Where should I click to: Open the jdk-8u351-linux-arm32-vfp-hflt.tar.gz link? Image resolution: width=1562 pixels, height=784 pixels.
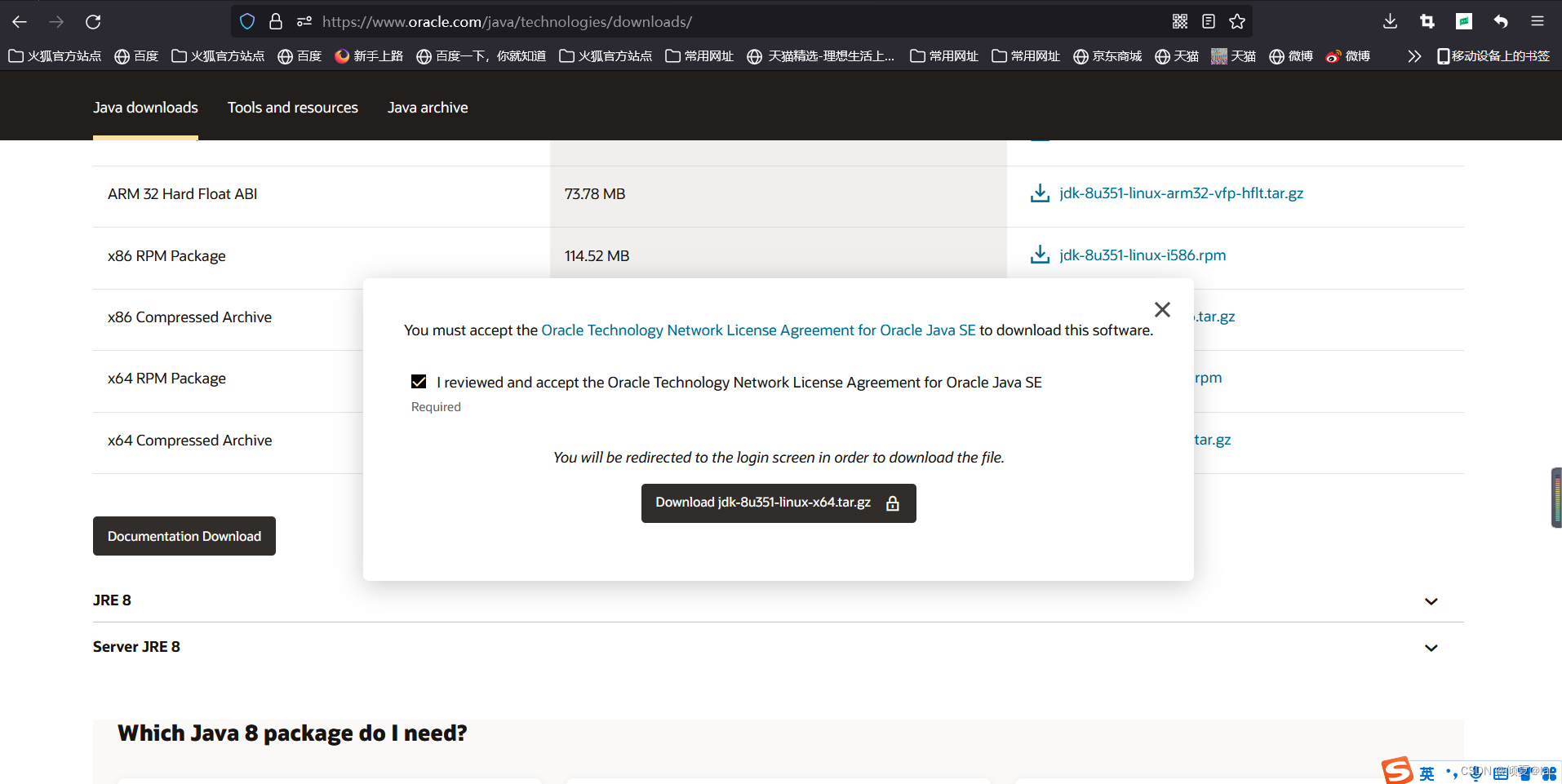[1181, 193]
